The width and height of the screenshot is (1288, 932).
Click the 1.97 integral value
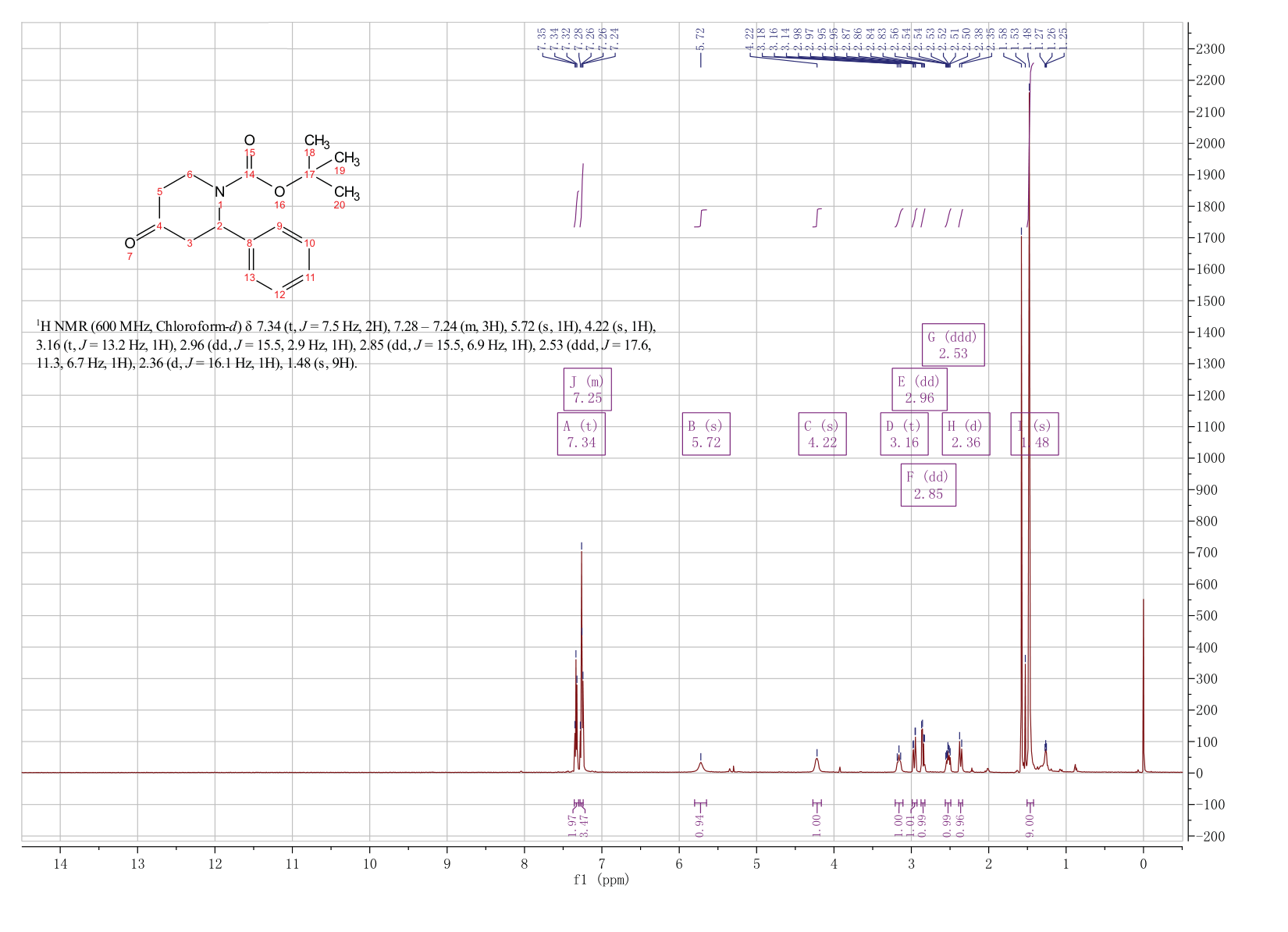click(x=572, y=825)
